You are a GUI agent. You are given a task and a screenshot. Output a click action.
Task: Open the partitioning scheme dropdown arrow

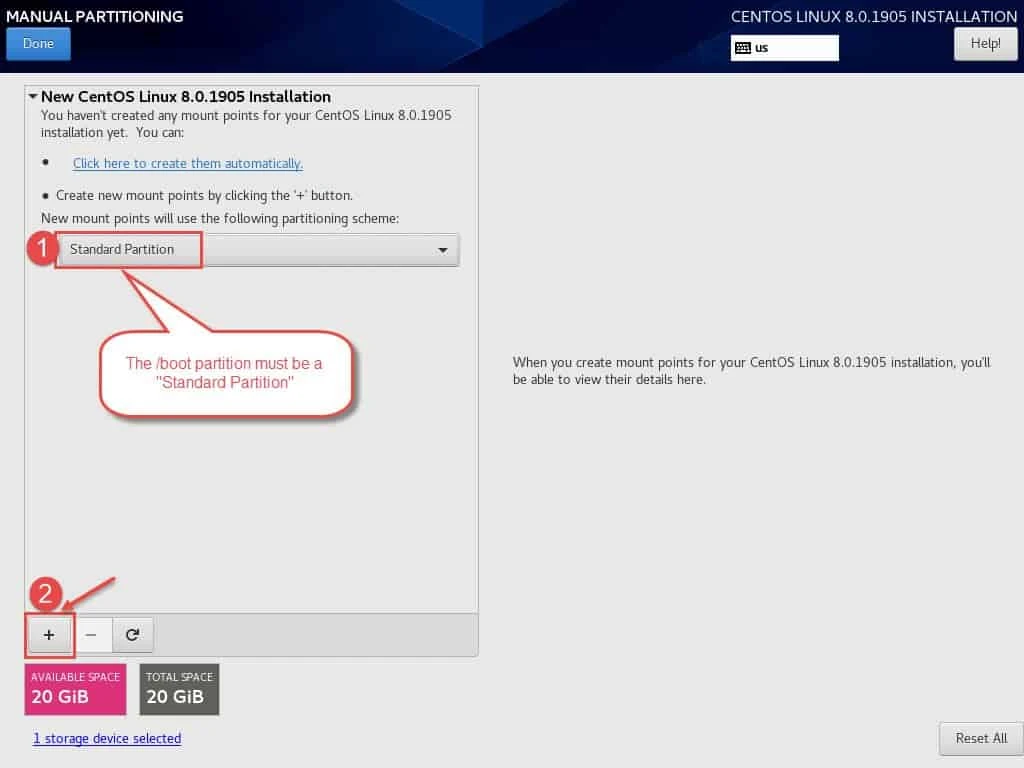[x=443, y=250]
